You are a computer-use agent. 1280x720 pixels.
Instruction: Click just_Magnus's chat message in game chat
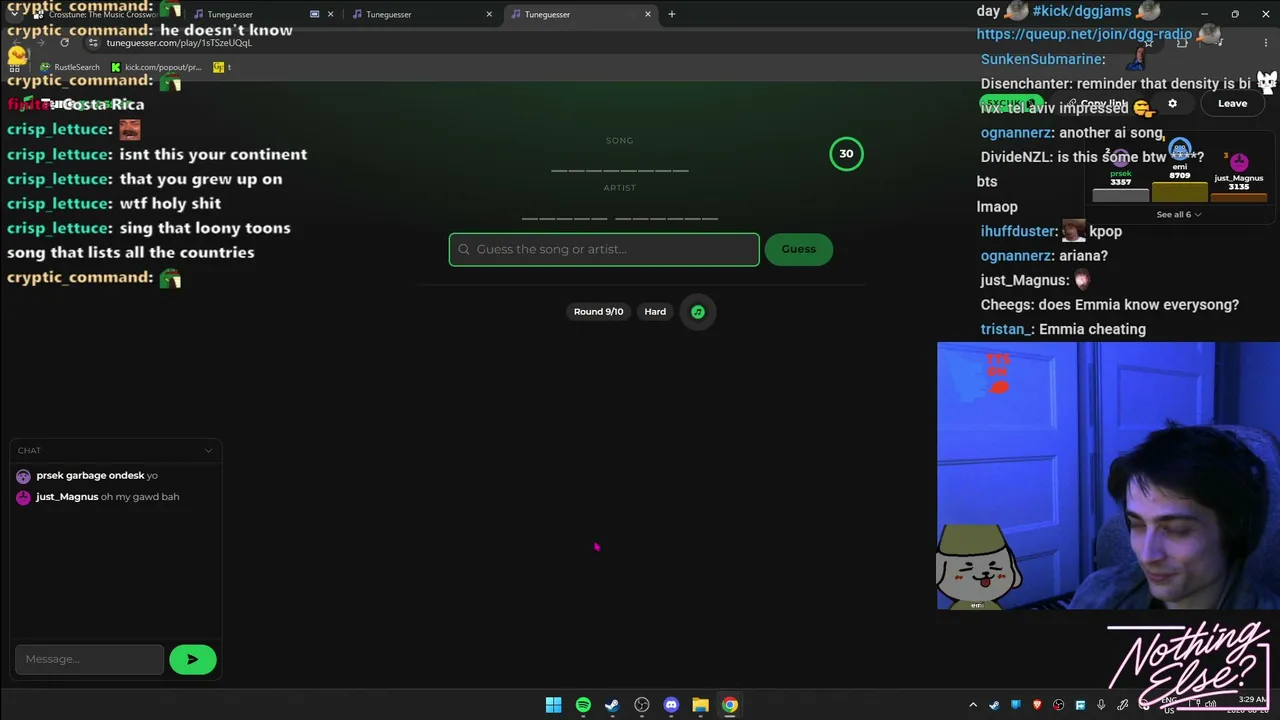point(107,497)
